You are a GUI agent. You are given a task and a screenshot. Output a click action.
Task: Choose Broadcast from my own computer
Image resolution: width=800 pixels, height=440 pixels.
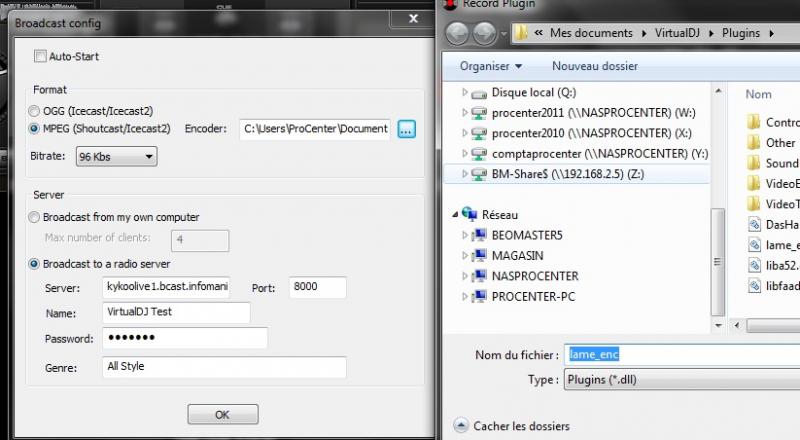click(x=36, y=217)
